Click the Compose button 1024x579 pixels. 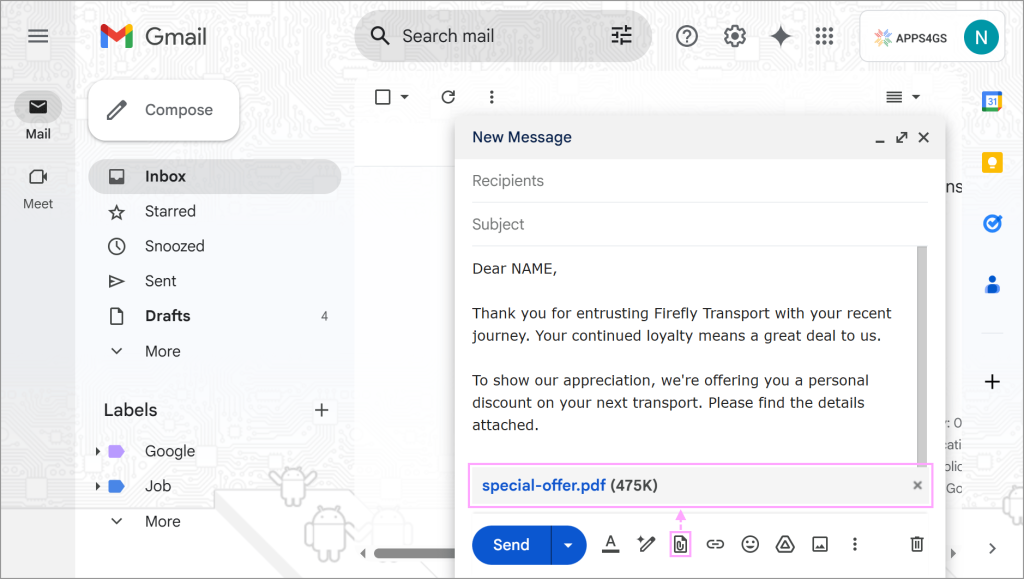coord(164,110)
